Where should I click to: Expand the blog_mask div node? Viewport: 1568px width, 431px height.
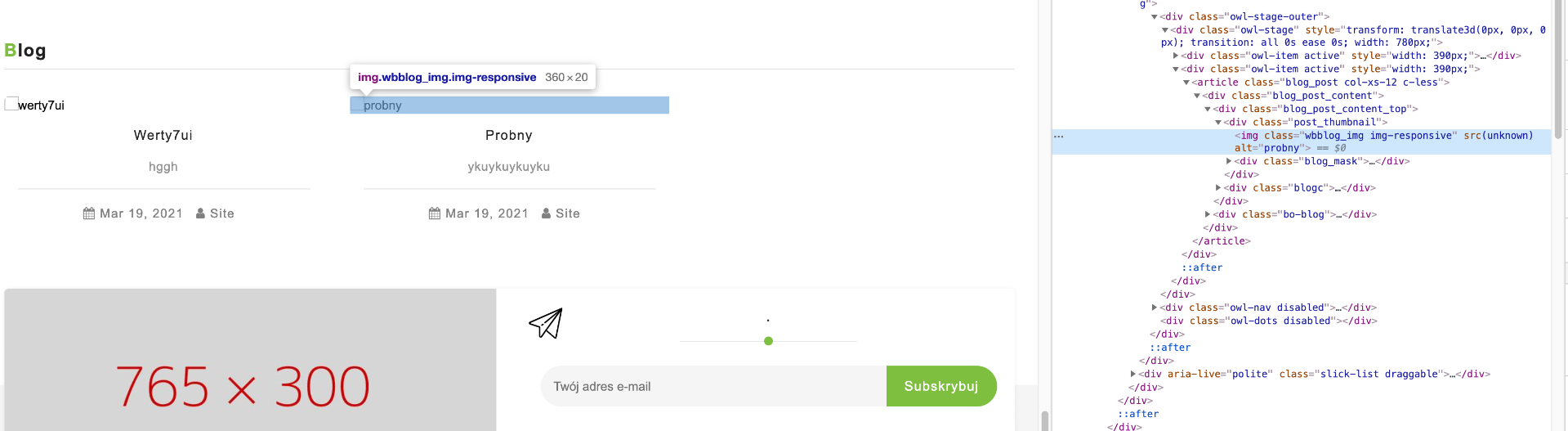(1229, 161)
